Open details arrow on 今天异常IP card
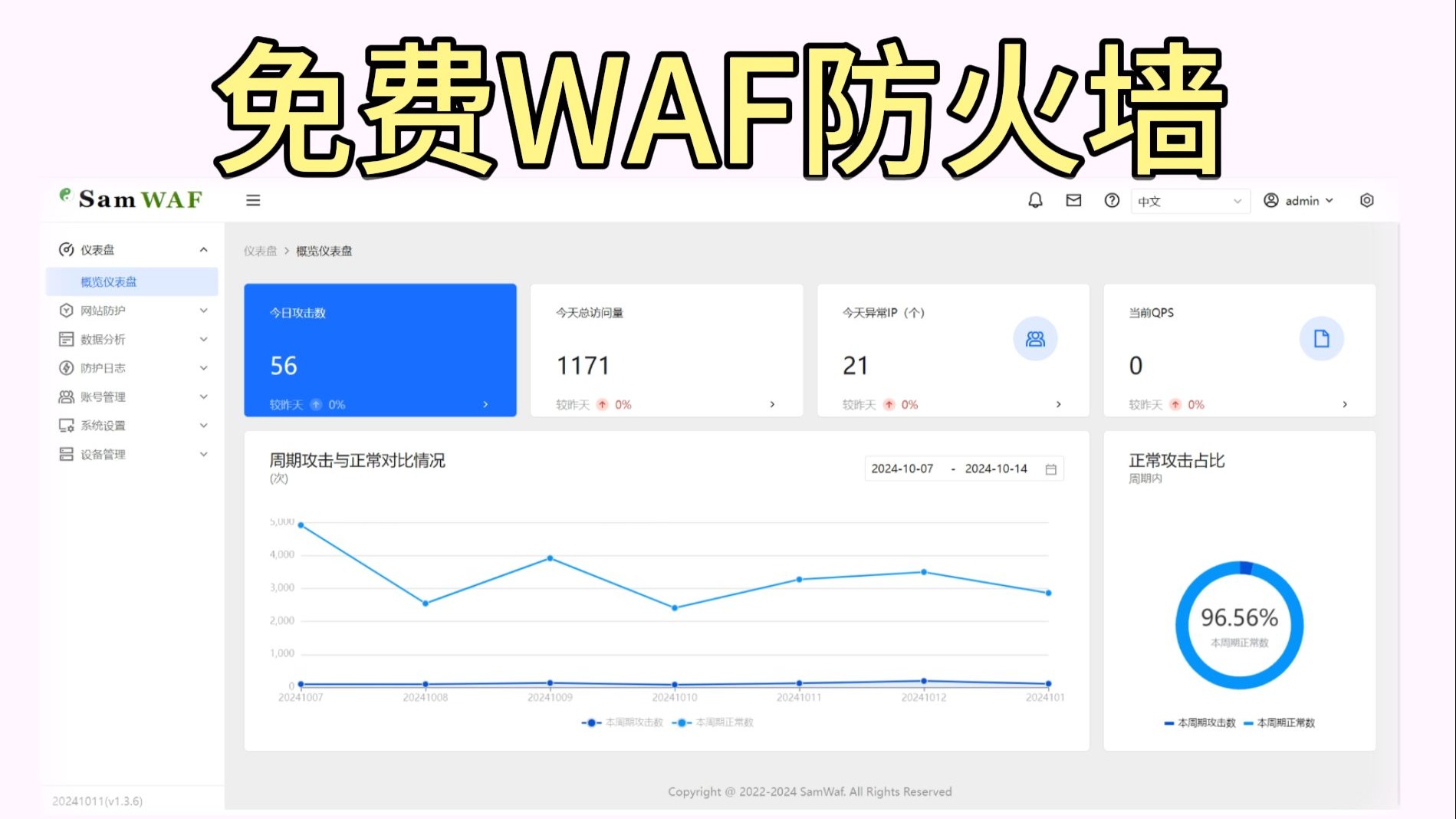The width and height of the screenshot is (1456, 819). [1058, 404]
